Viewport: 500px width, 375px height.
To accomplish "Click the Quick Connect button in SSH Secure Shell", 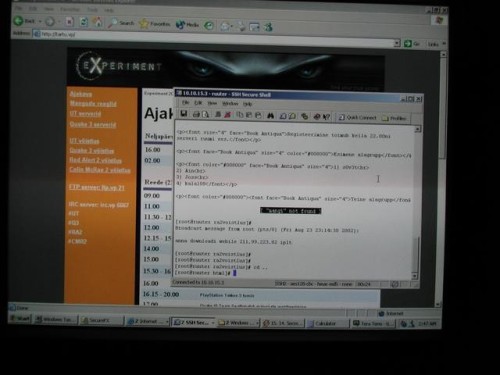I will tap(357, 117).
